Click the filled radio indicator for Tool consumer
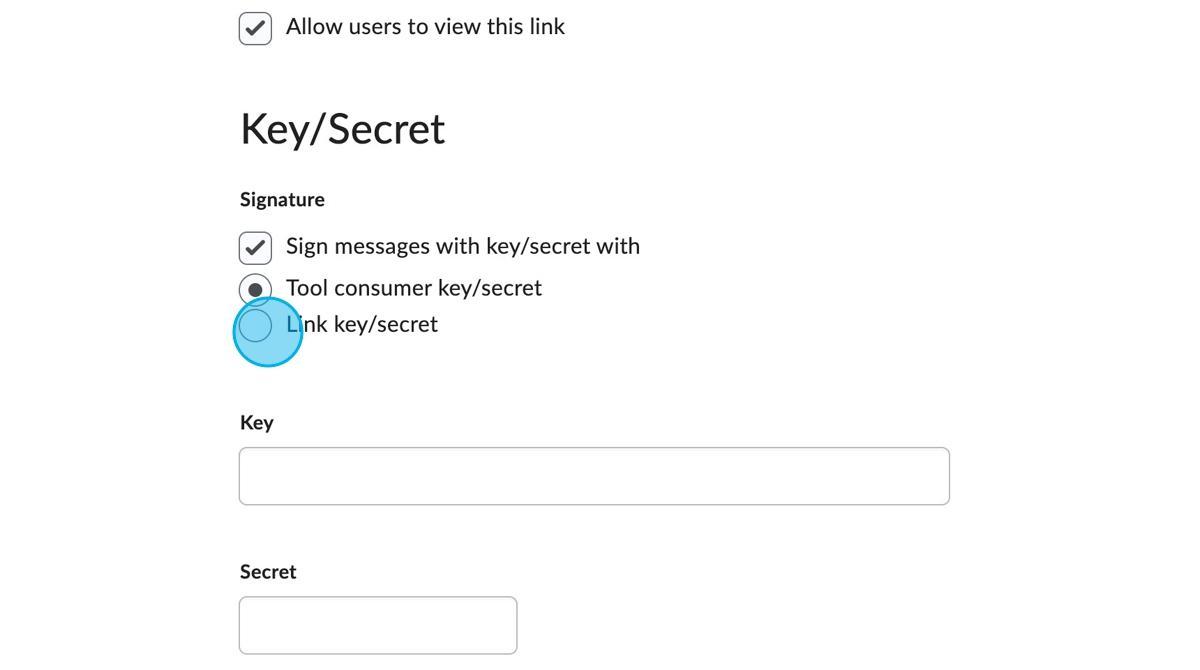 (255, 288)
